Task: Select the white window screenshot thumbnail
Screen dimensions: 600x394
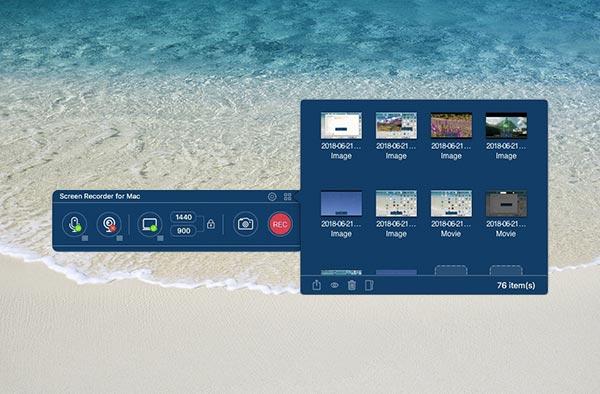Action: [341, 125]
